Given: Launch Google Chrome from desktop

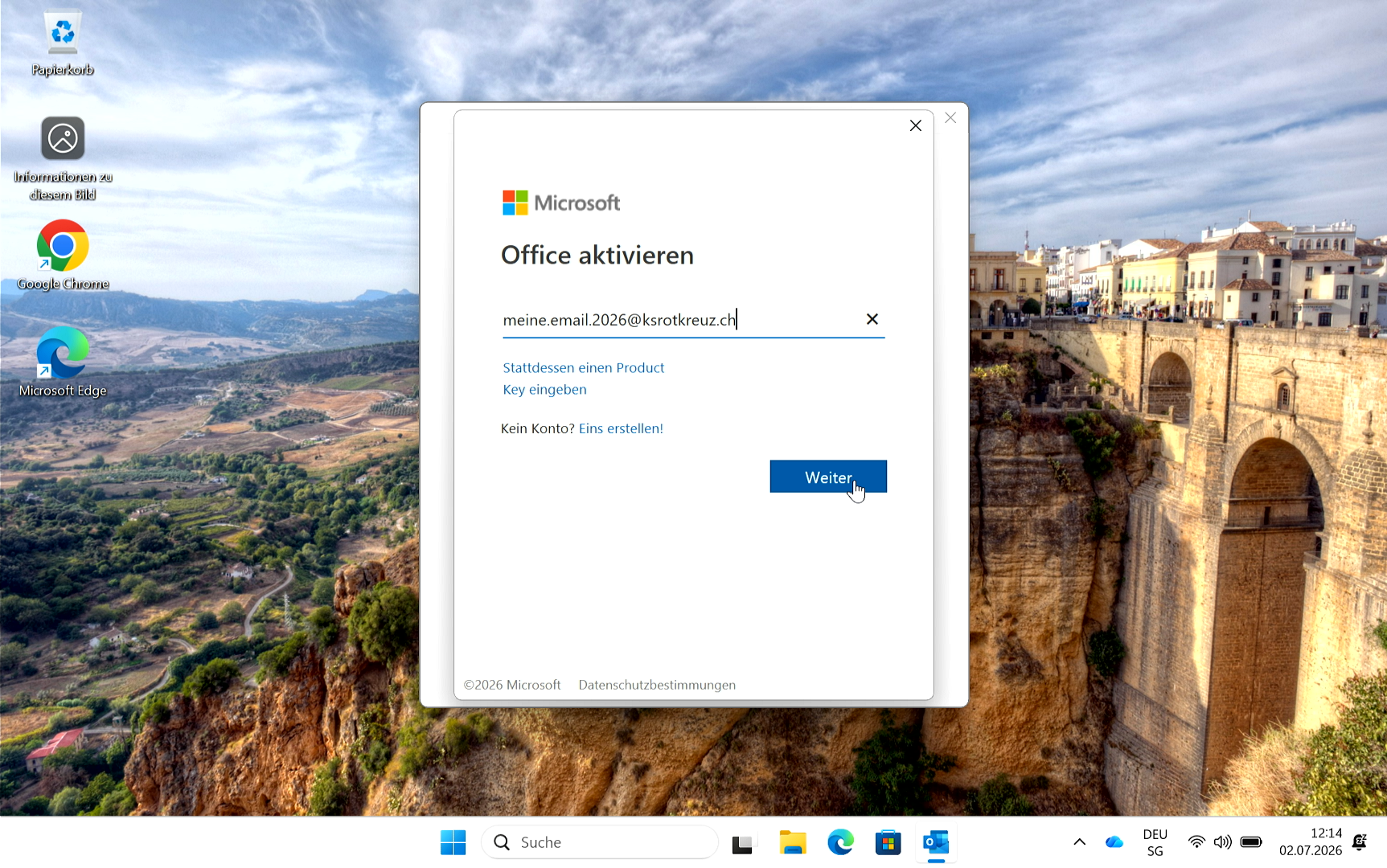Looking at the screenshot, I should (63, 256).
